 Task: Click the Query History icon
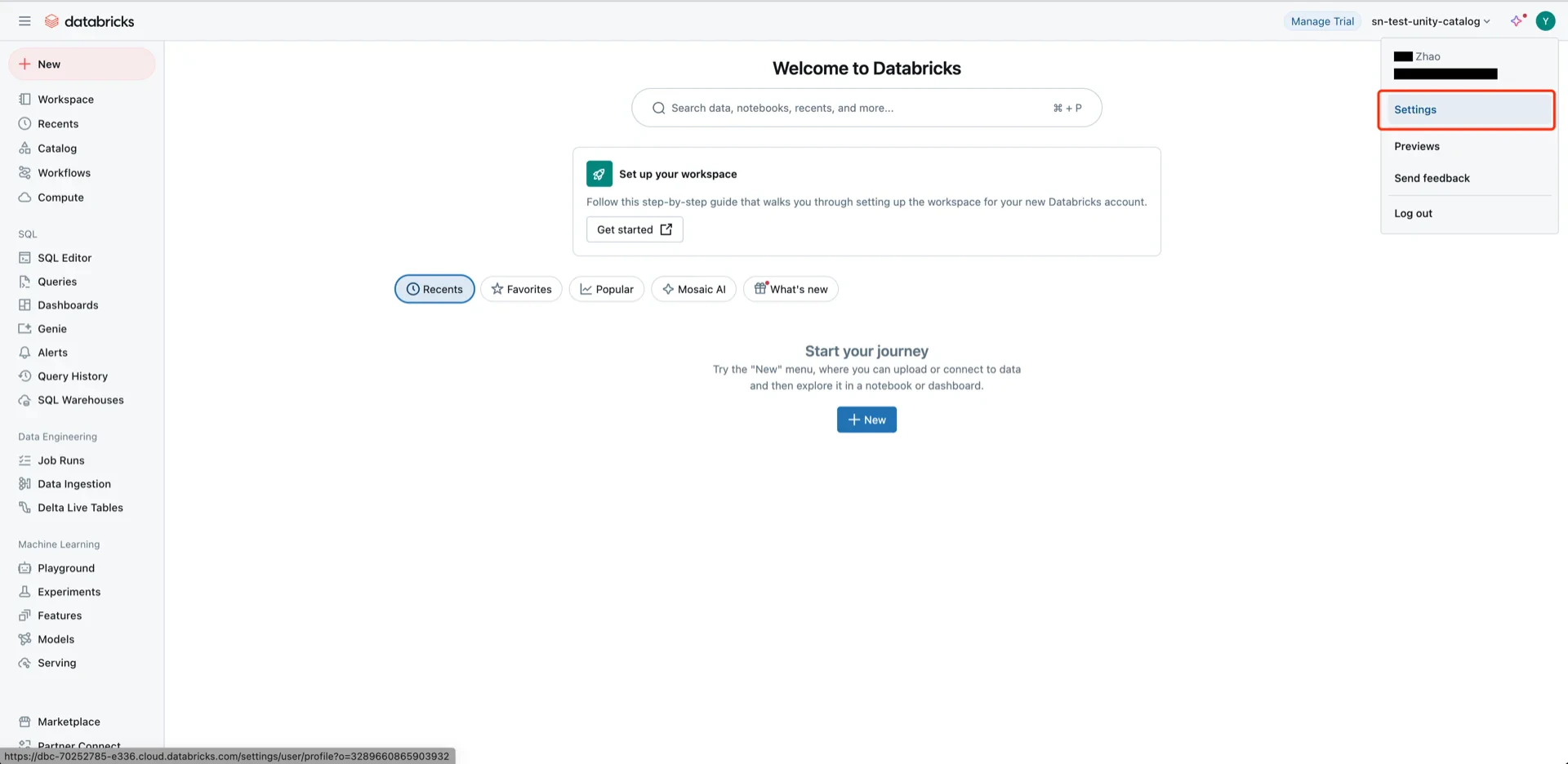click(x=24, y=375)
